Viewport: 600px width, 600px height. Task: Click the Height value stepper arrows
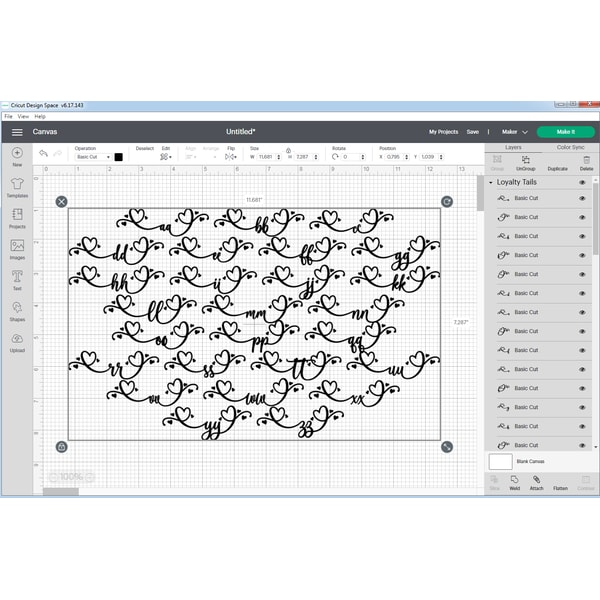point(316,157)
